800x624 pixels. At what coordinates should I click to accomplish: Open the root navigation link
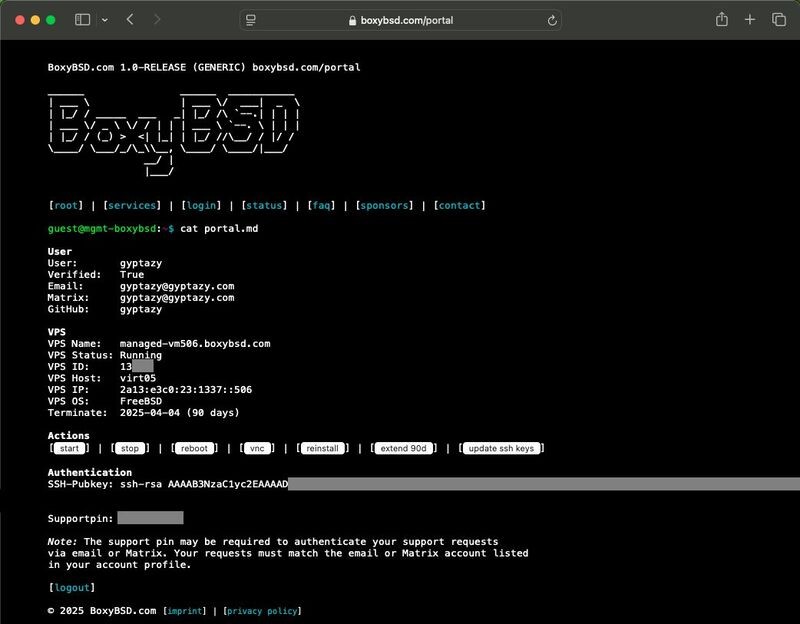(65, 206)
